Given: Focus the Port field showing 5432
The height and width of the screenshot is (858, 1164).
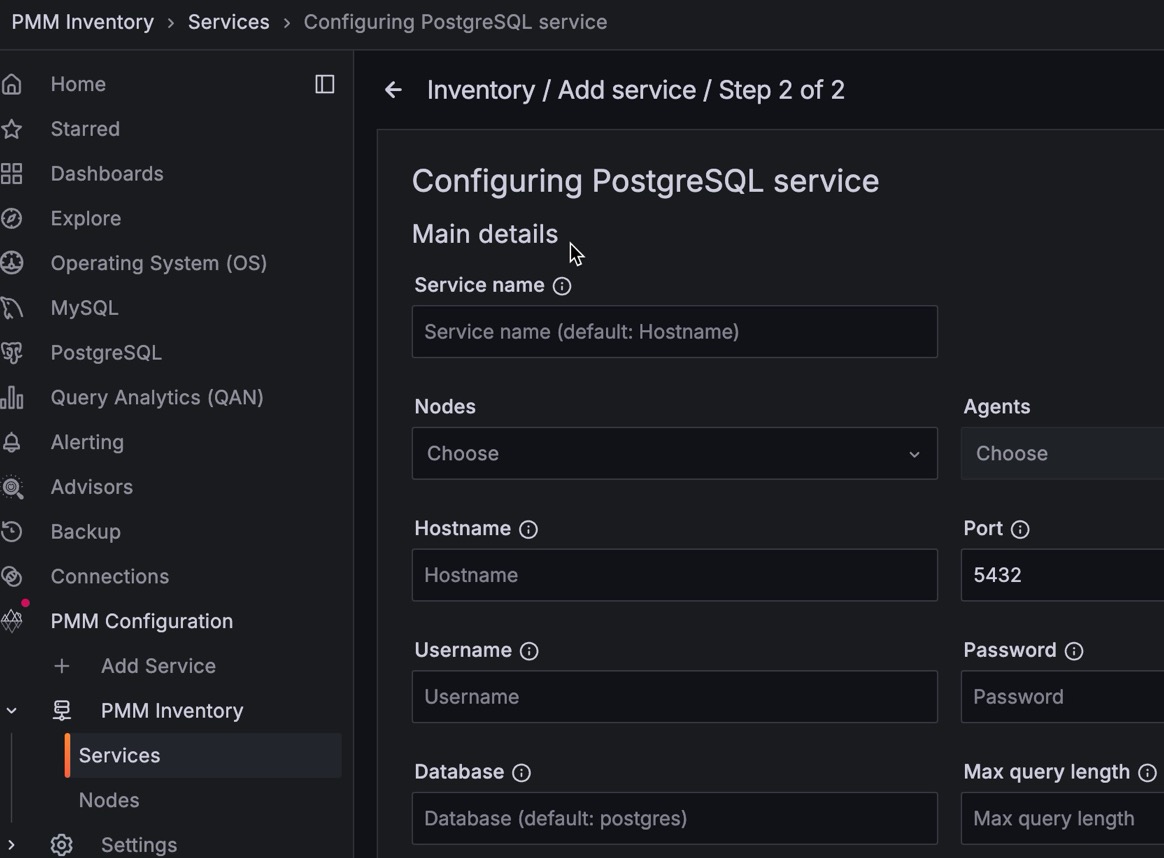Looking at the screenshot, I should [x=1062, y=575].
